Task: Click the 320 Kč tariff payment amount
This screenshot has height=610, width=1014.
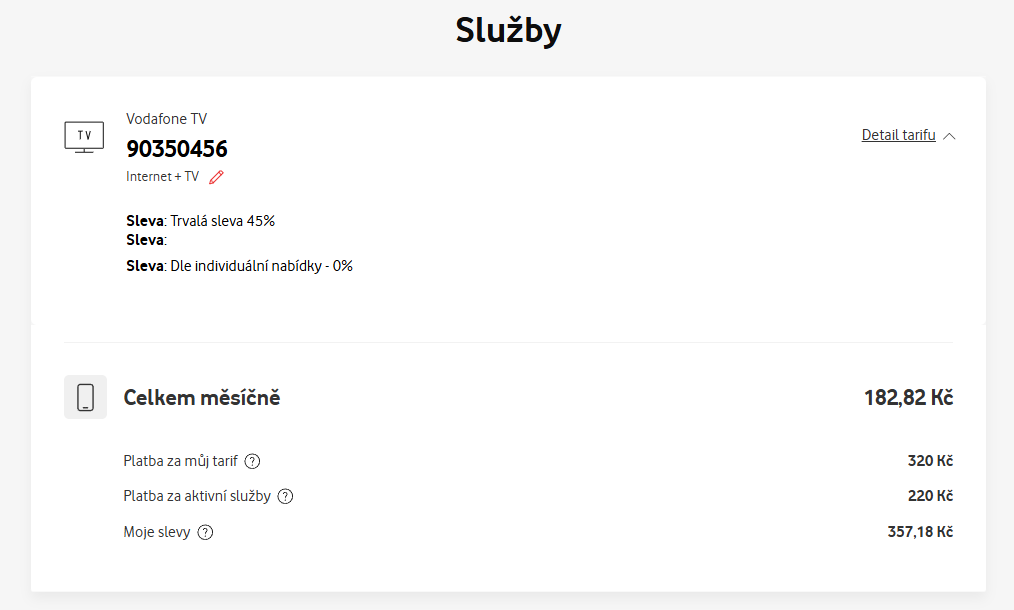Action: 929,461
